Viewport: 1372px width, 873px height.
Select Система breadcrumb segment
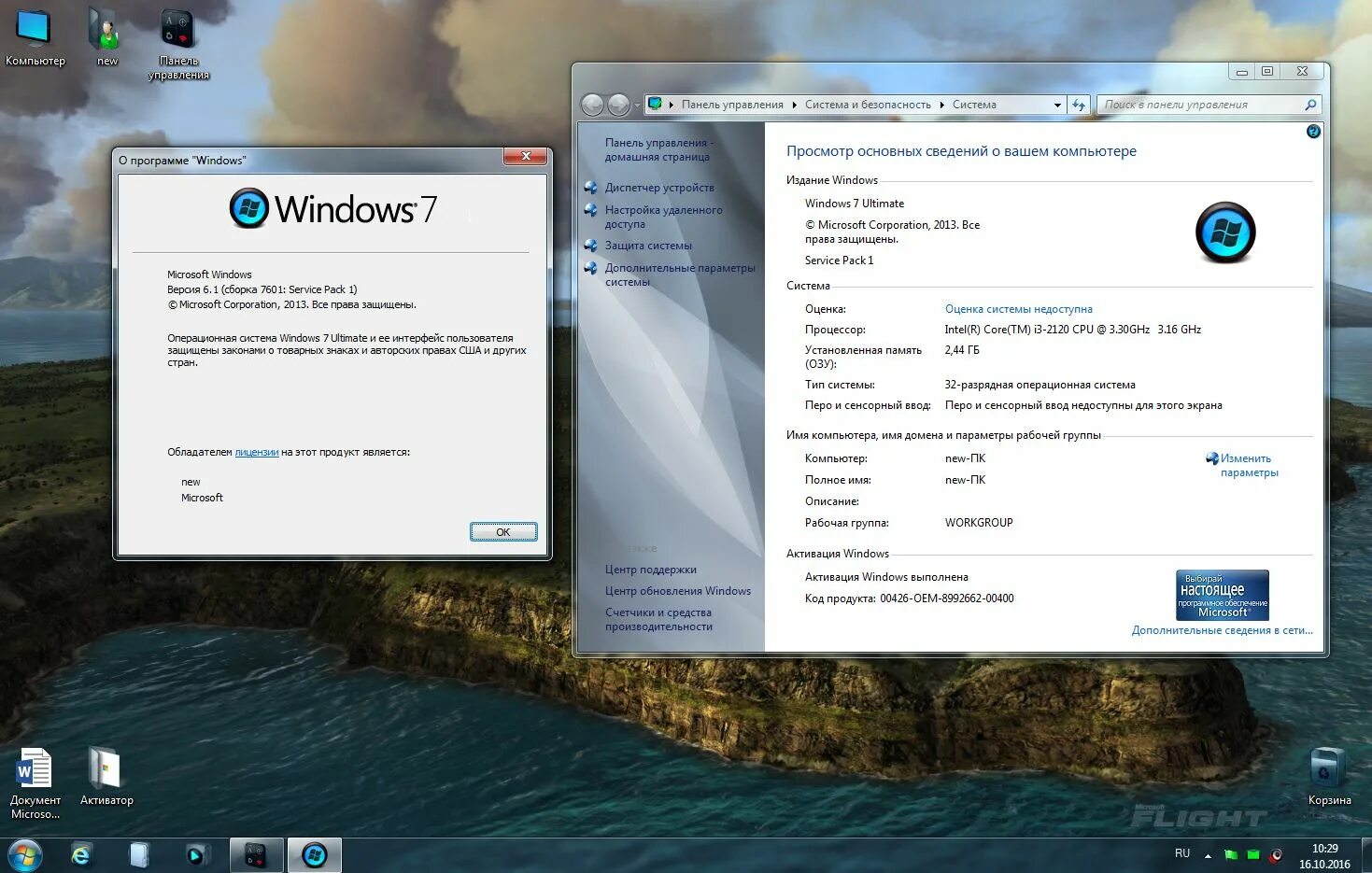click(974, 105)
